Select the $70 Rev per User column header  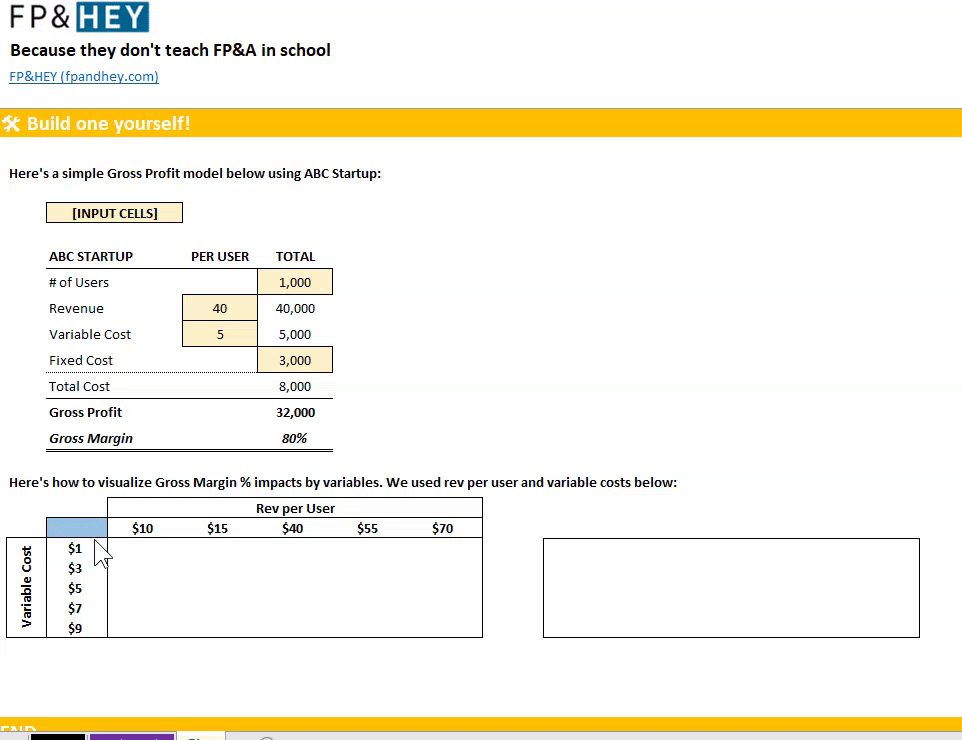click(442, 528)
